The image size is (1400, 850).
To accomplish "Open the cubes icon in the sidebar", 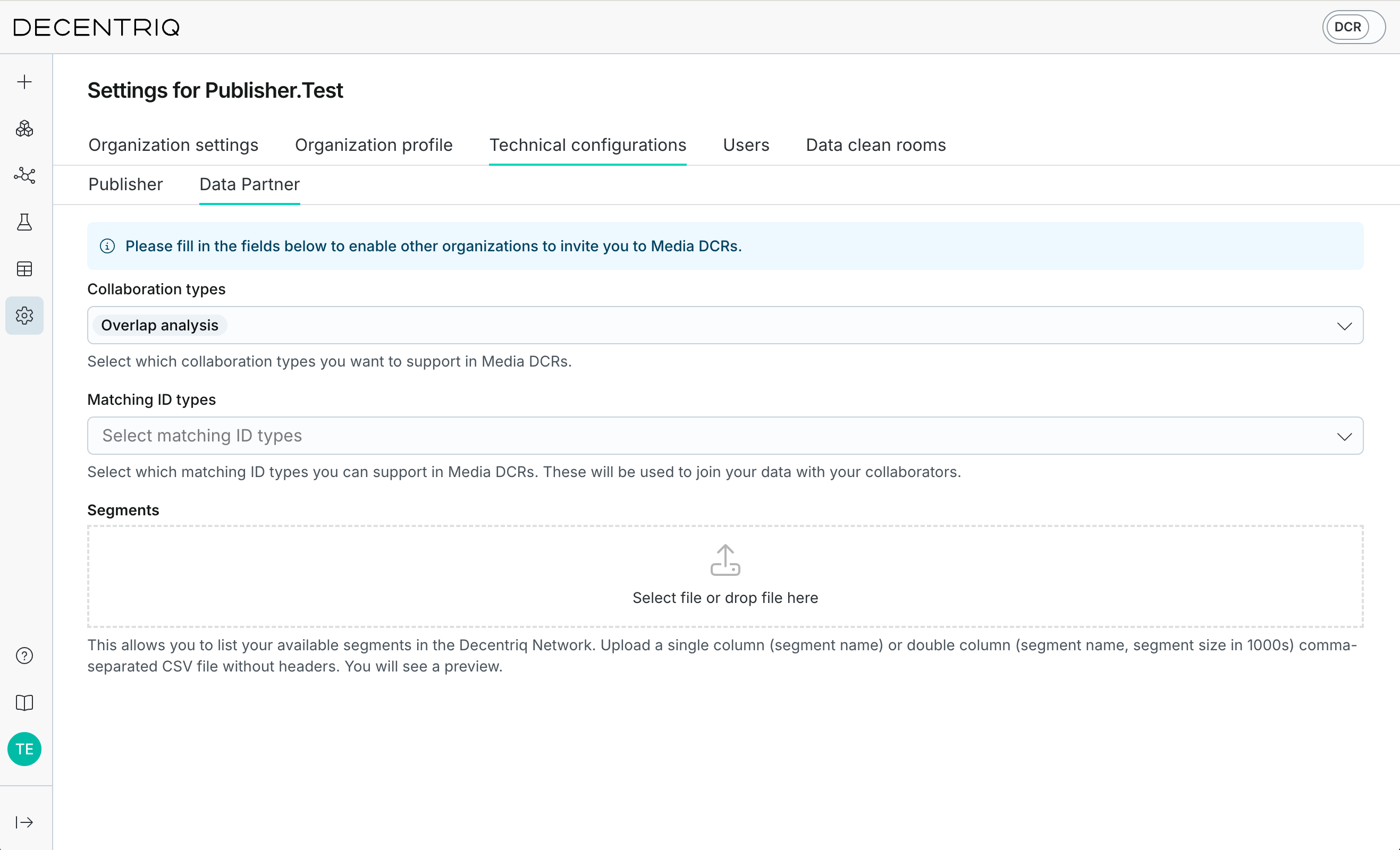I will tap(24, 129).
